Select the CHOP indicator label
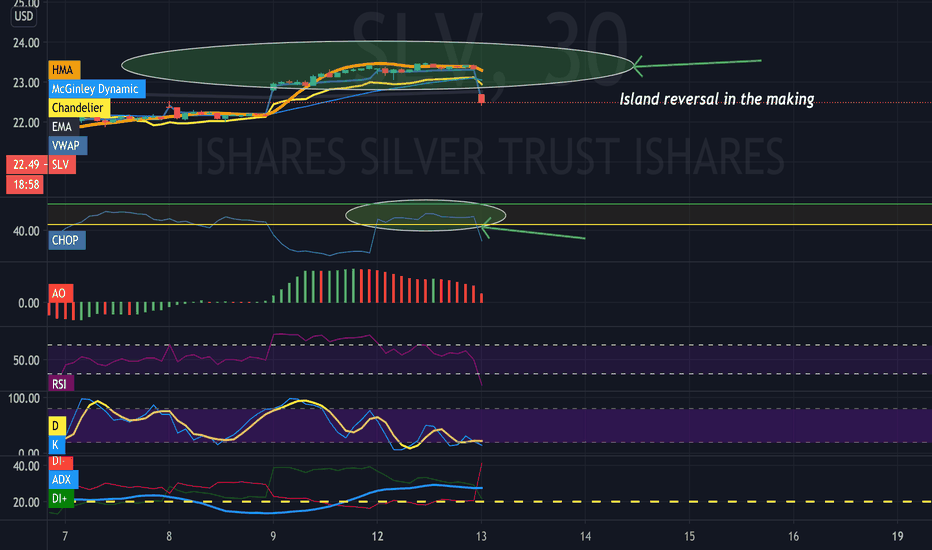 67,240
